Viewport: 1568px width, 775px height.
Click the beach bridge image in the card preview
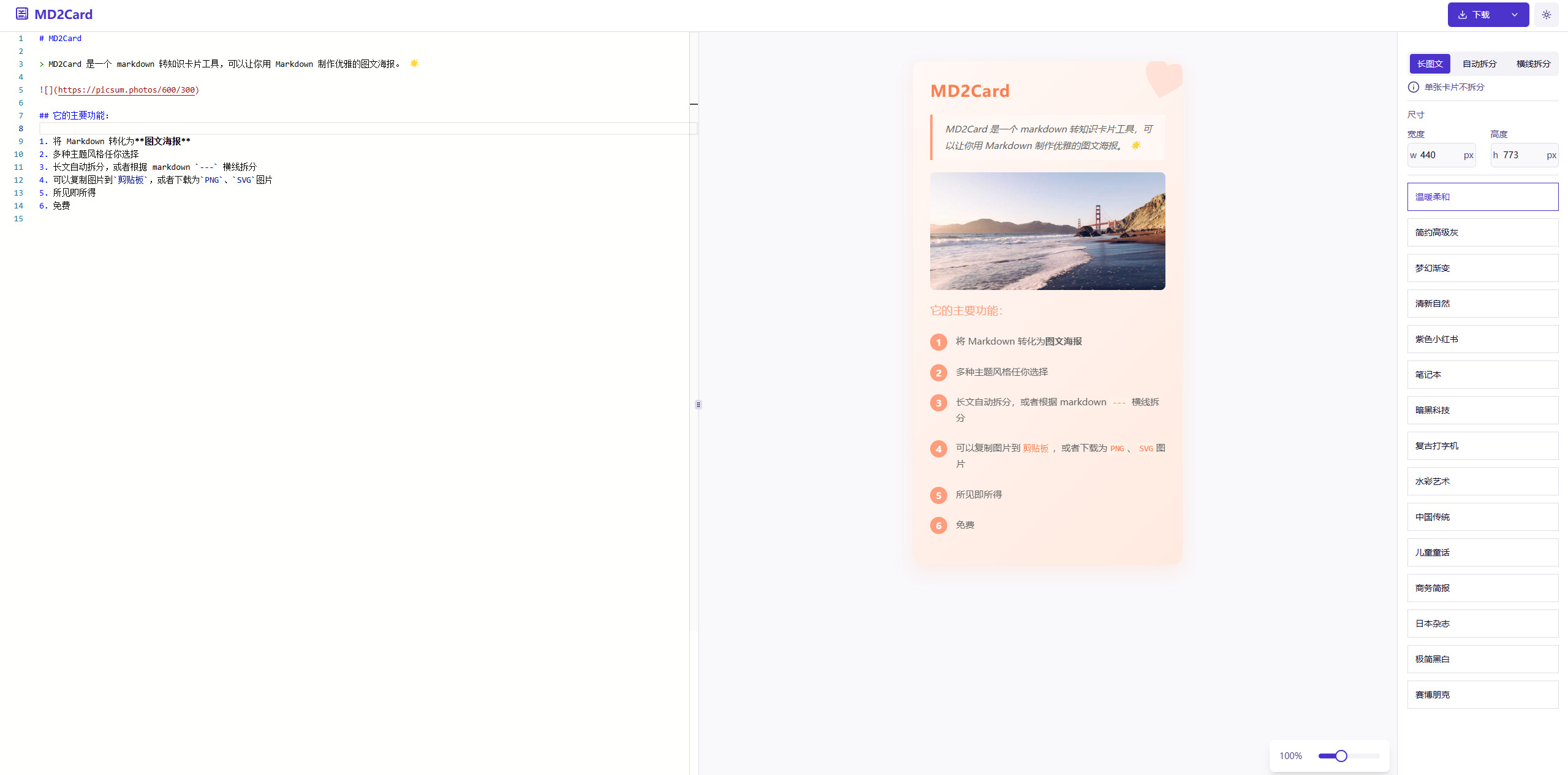pyautogui.click(x=1047, y=231)
